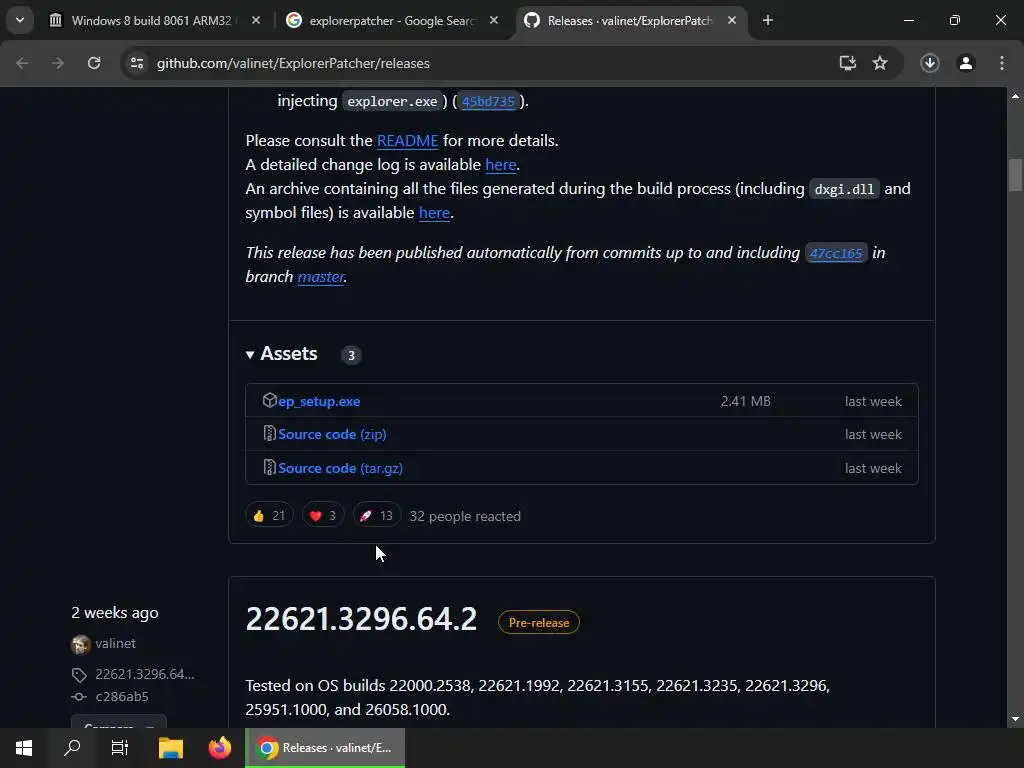1024x768 pixels.
Task: Open File Explorer from the taskbar
Action: (170, 748)
